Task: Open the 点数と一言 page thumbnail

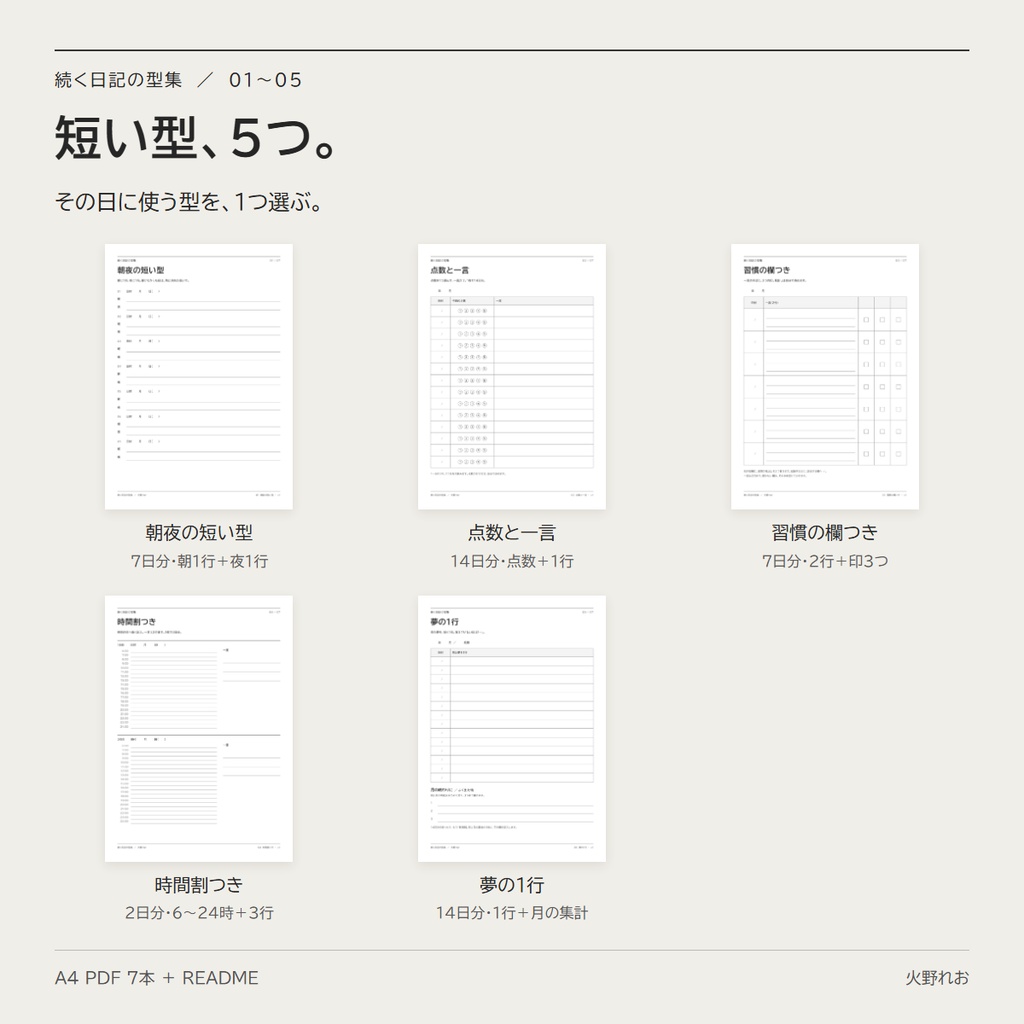Action: coord(512,377)
